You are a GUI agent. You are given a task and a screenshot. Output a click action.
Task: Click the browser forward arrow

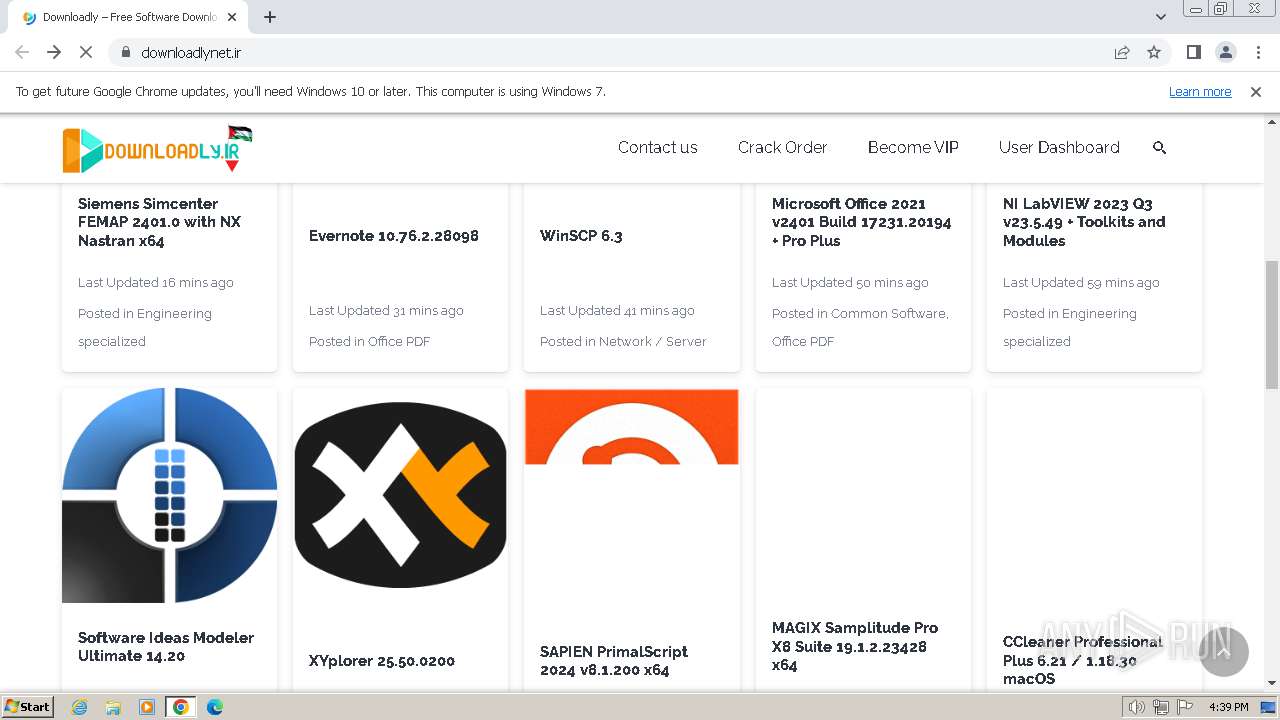[x=54, y=52]
